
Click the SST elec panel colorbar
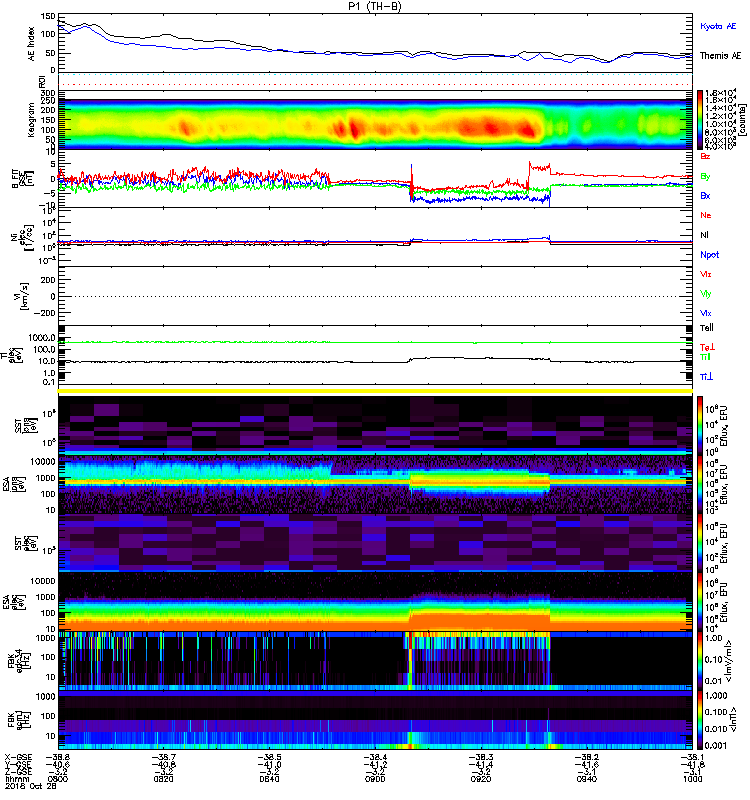pyautogui.click(x=700, y=543)
